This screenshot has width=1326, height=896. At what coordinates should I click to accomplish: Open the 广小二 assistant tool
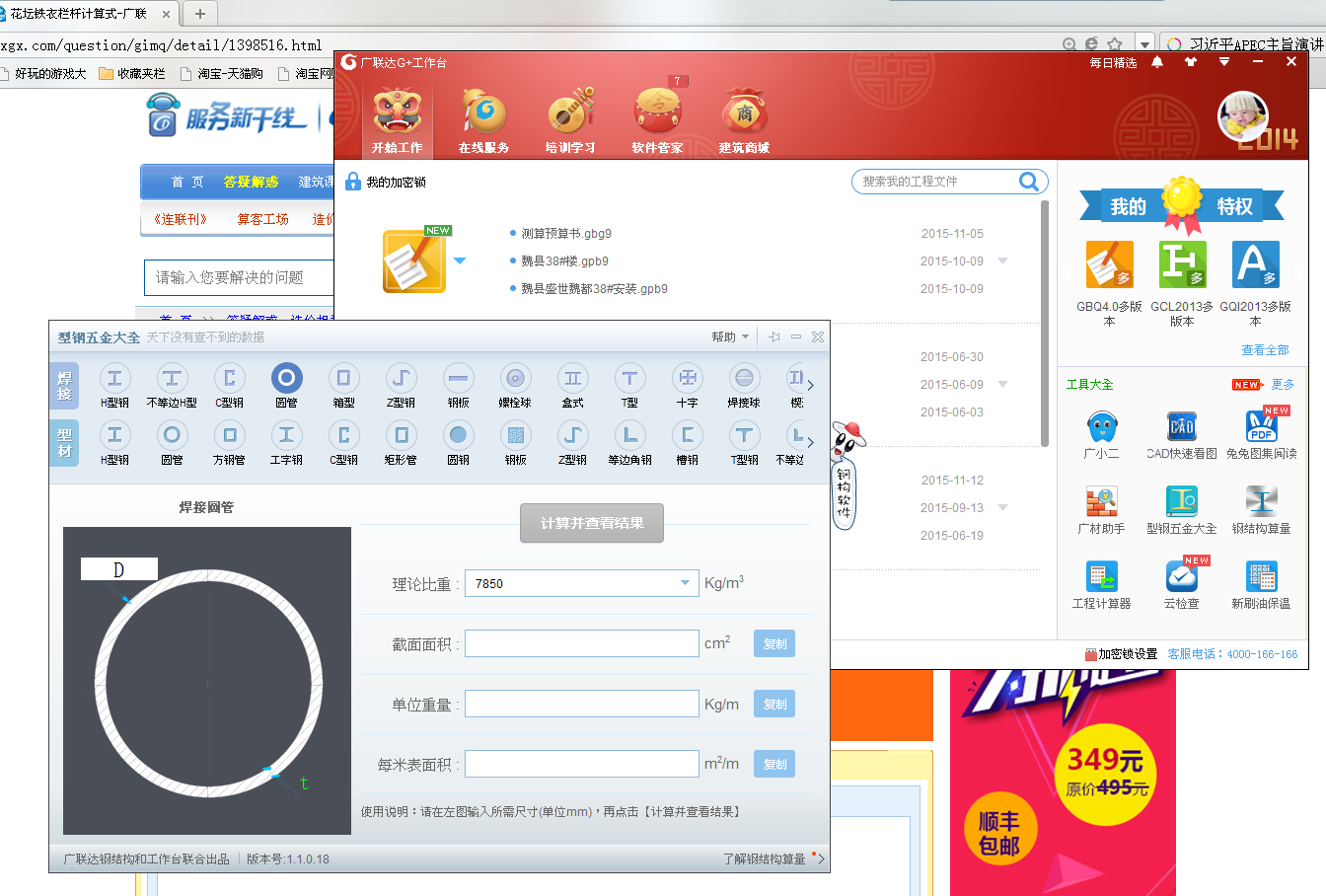(x=1101, y=427)
